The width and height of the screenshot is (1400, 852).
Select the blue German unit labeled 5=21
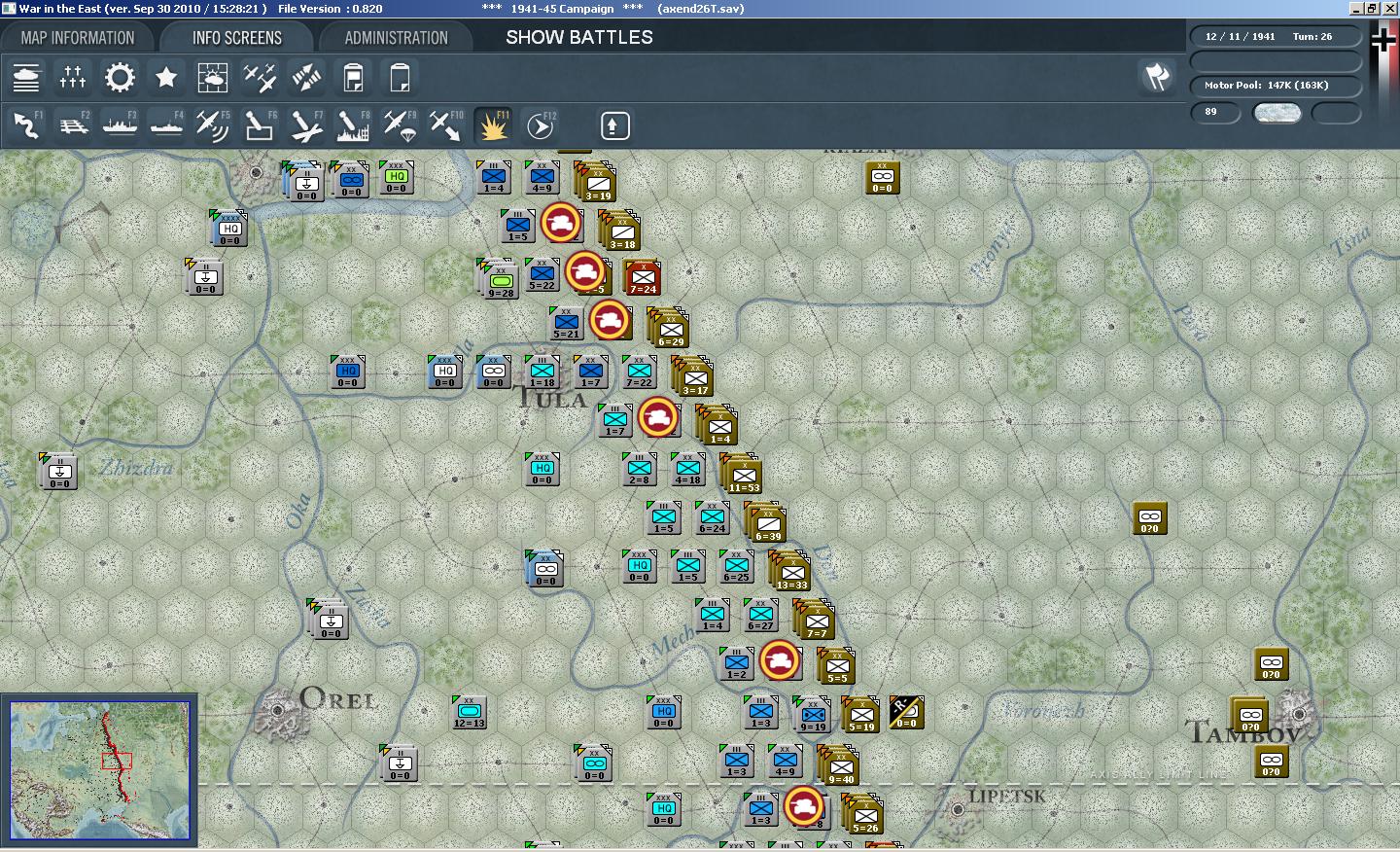point(566,324)
